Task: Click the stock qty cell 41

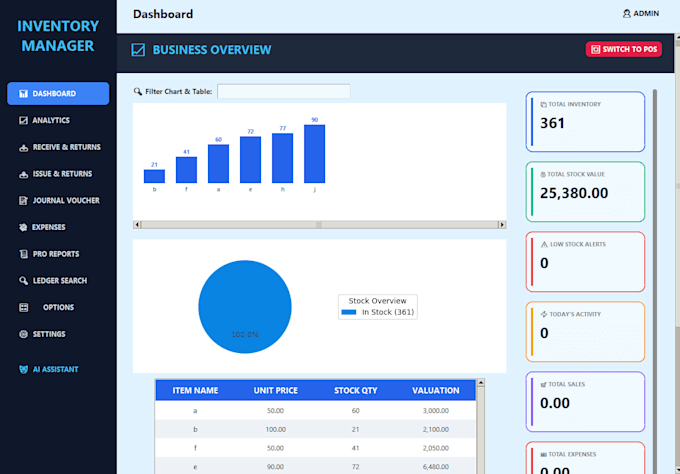Action: pyautogui.click(x=356, y=448)
